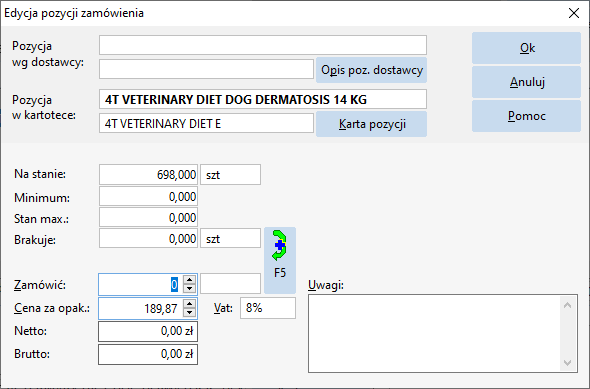The height and width of the screenshot is (389, 590).
Task: Click the supplier code field beside Opis poz. dostawcy
Action: click(x=206, y=69)
